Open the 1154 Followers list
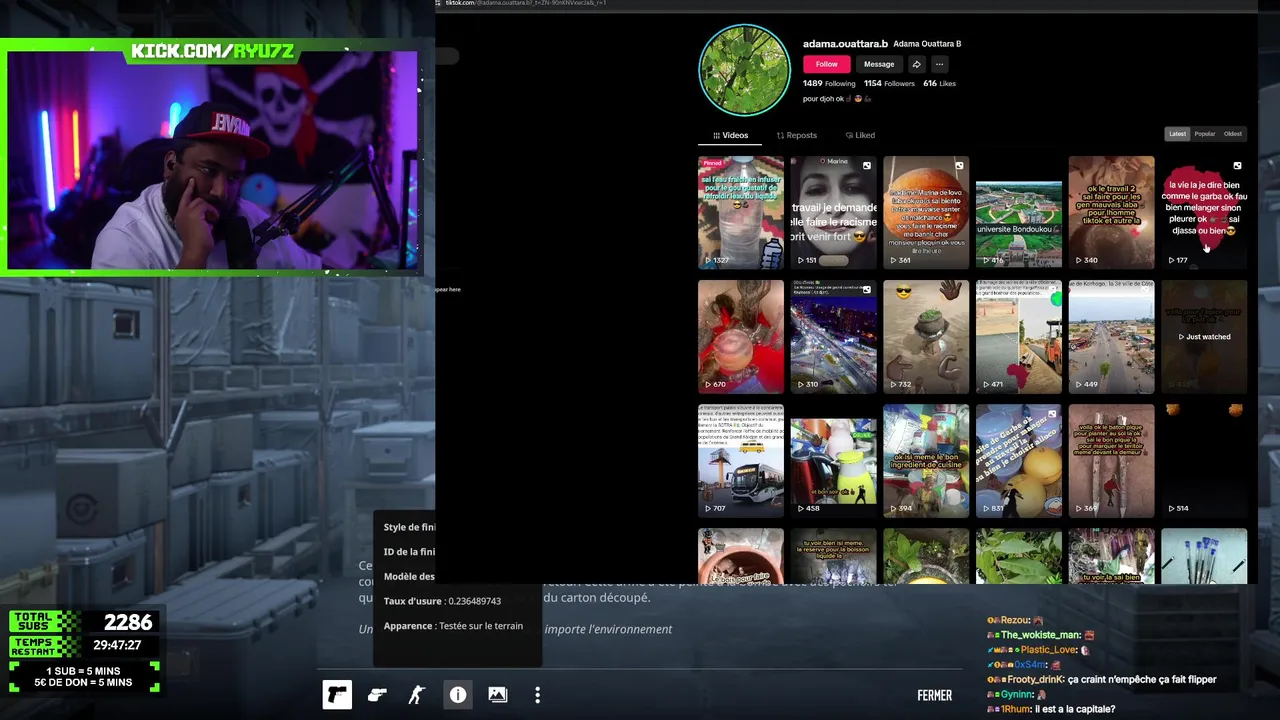This screenshot has width=1280, height=720. (x=889, y=84)
